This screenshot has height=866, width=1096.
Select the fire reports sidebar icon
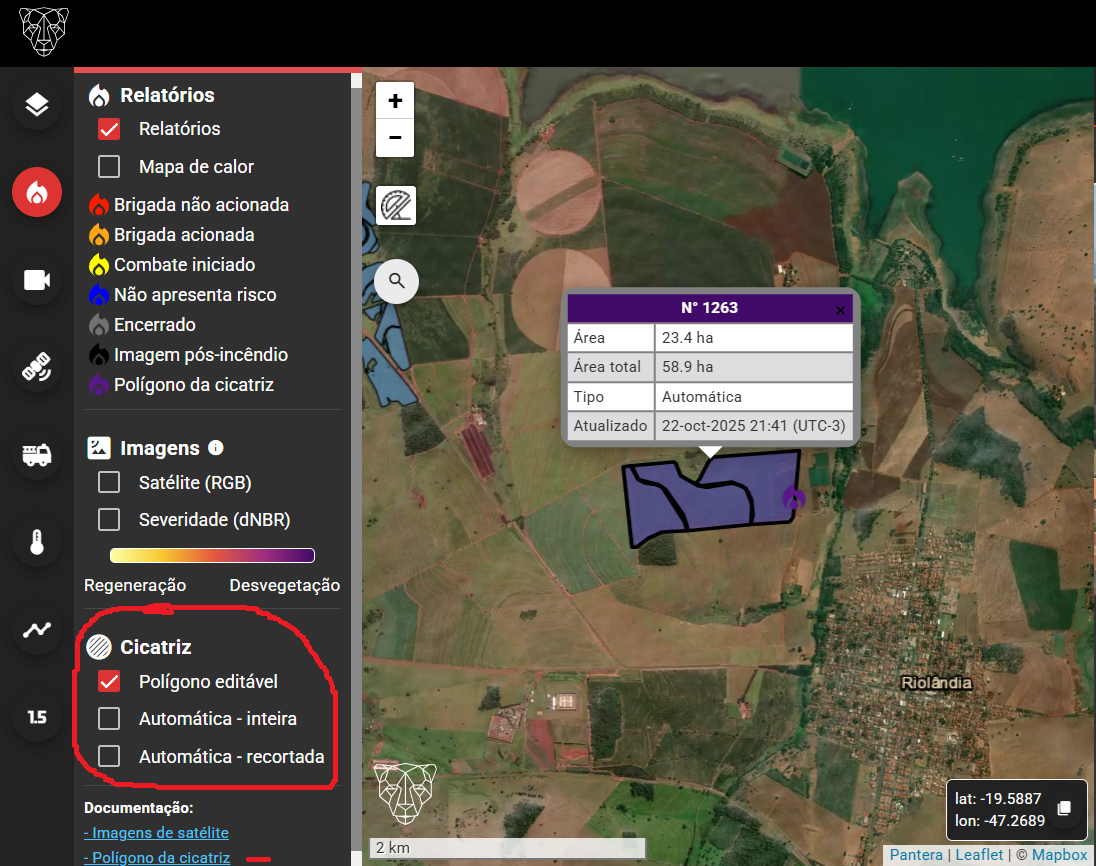coord(37,192)
